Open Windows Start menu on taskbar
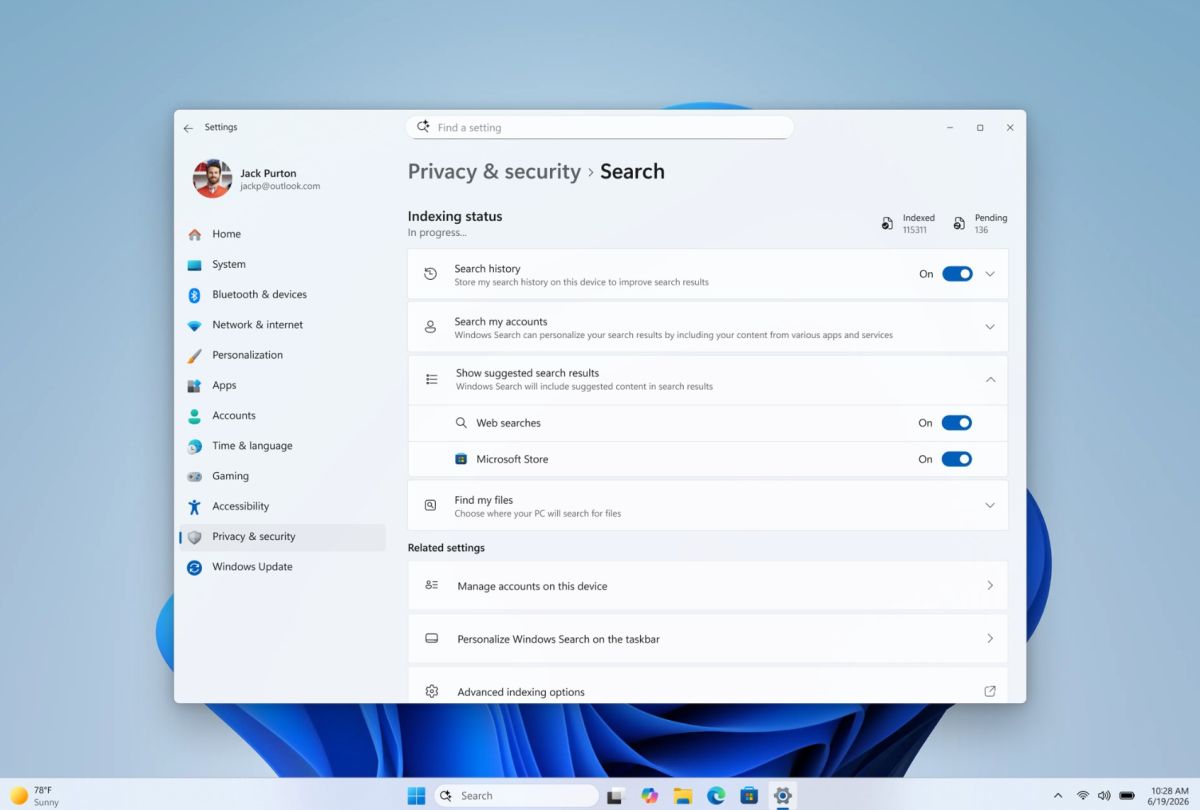 416,795
